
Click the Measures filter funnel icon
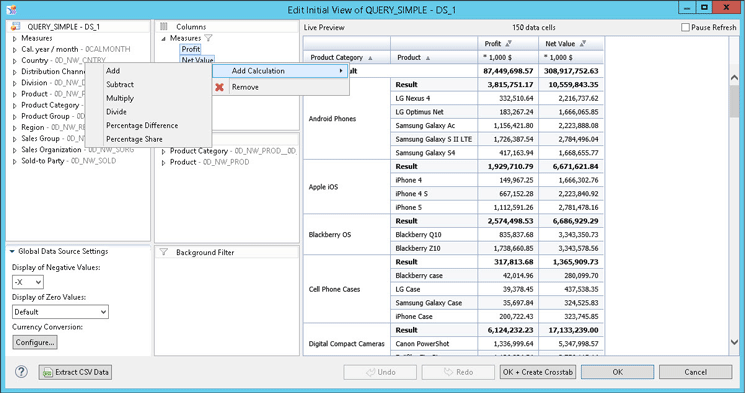coord(208,38)
